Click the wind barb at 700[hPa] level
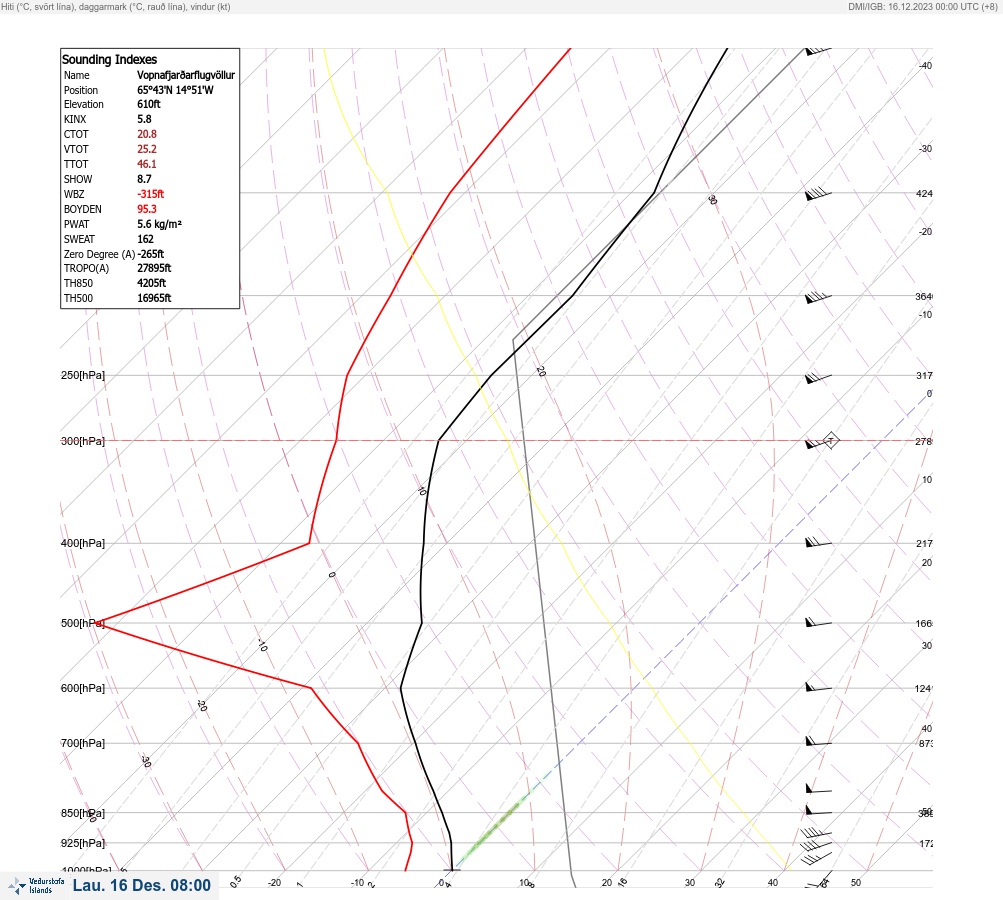The width and height of the screenshot is (1003, 900). 818,741
